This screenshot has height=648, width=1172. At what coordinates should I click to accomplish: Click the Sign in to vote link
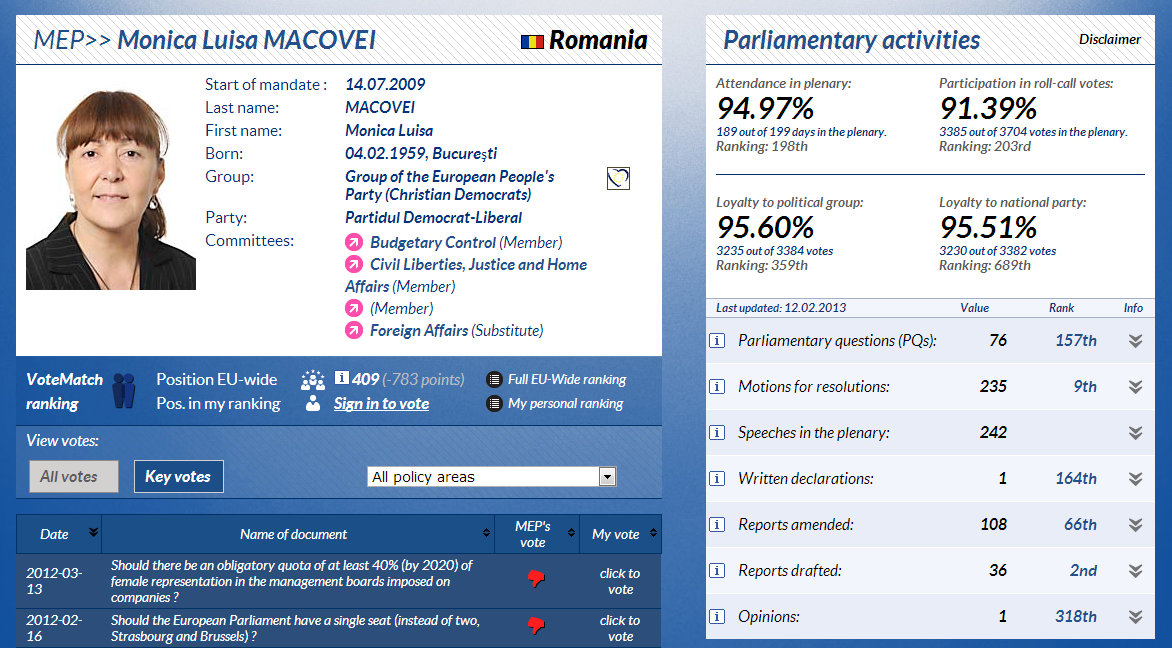click(381, 404)
